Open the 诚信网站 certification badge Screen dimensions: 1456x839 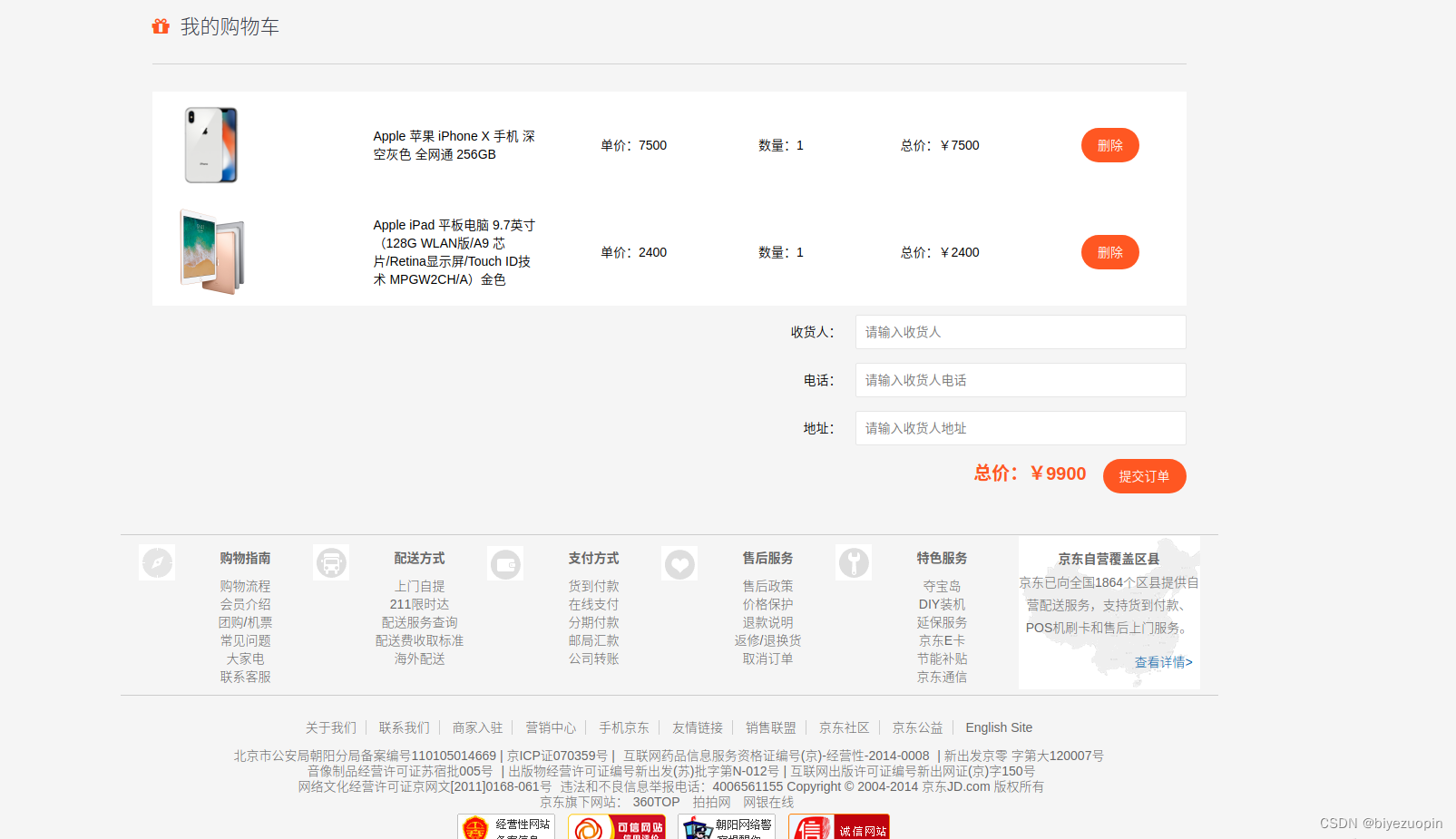839,826
